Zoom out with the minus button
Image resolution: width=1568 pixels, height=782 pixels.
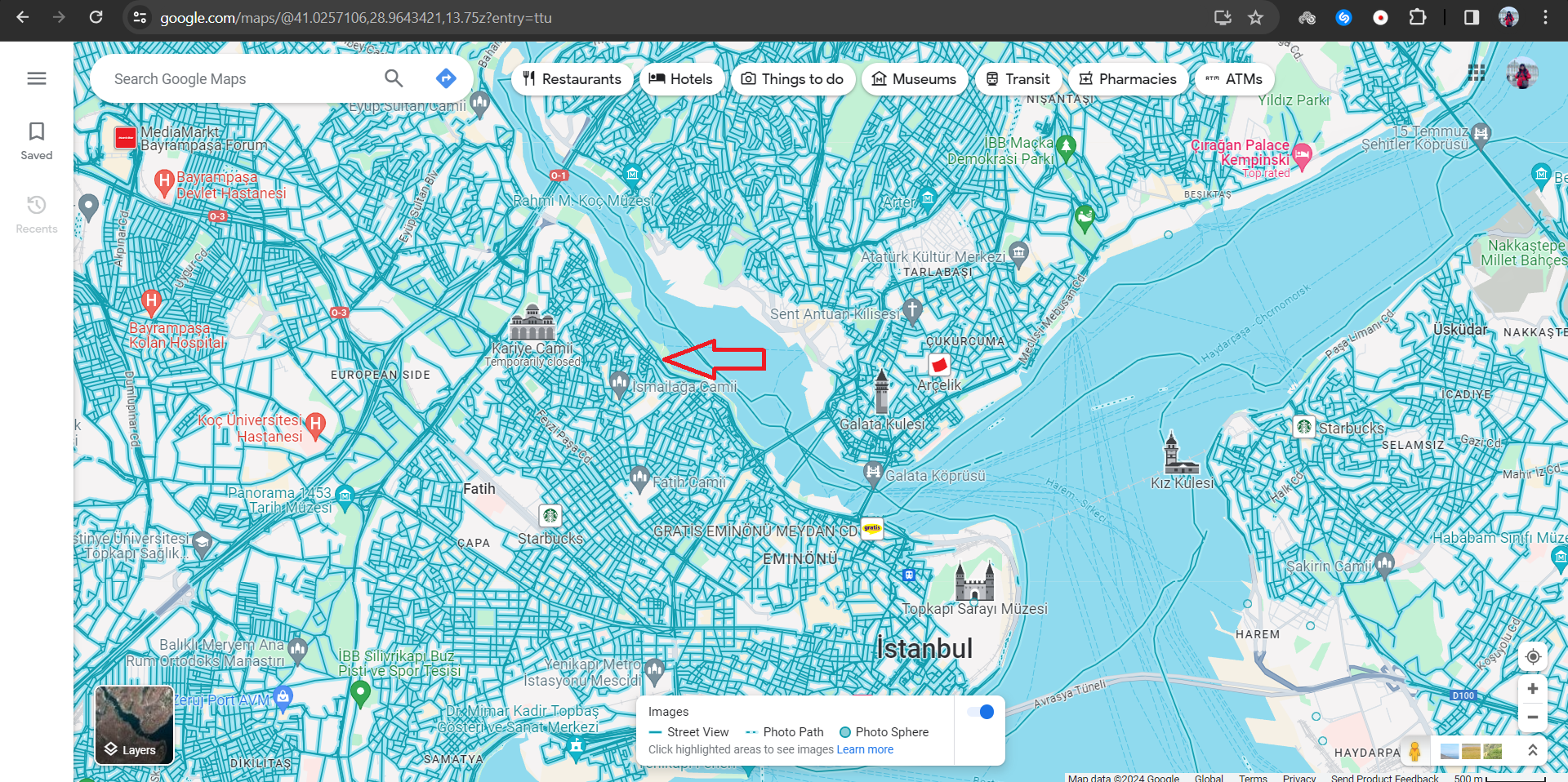click(1533, 718)
